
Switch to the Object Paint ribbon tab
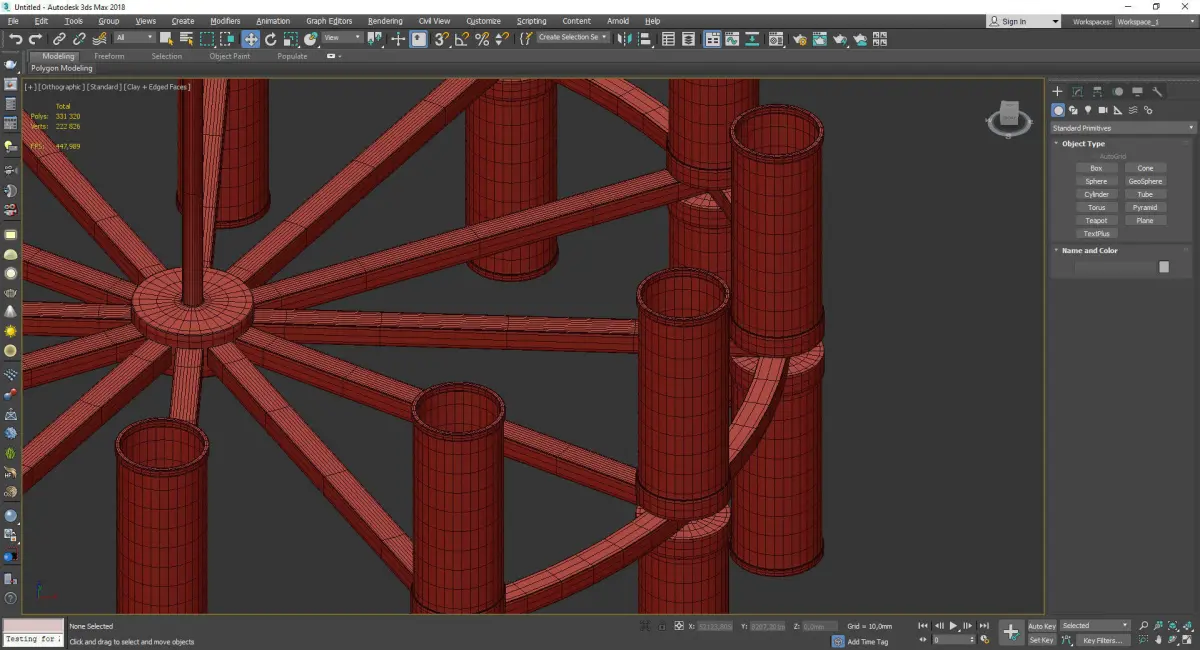(229, 56)
